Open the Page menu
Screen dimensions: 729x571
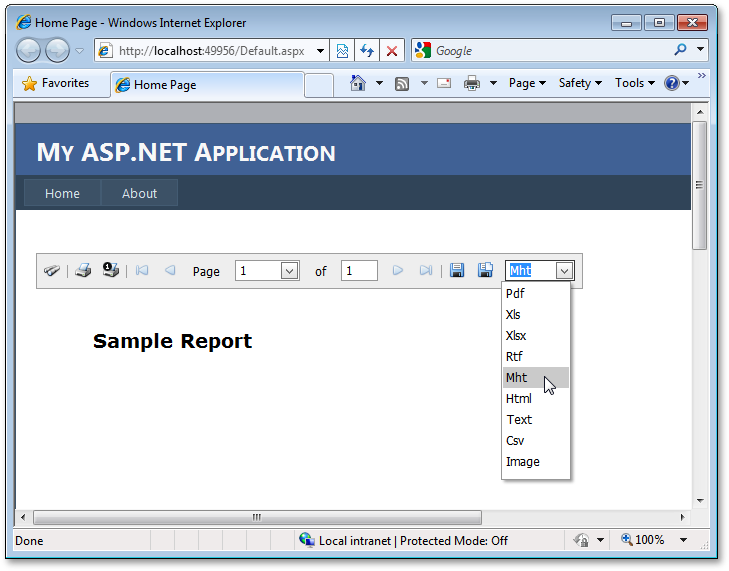(527, 83)
